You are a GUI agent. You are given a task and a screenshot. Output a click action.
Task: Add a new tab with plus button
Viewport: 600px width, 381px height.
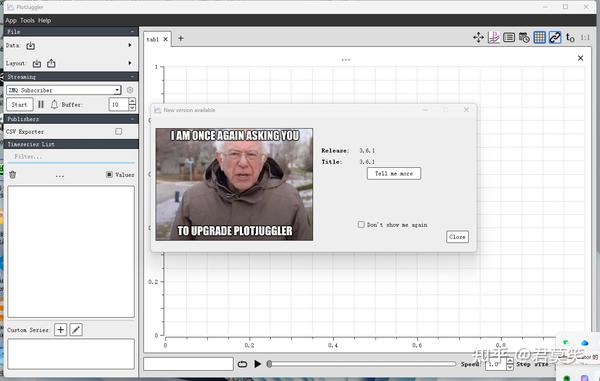tap(181, 38)
